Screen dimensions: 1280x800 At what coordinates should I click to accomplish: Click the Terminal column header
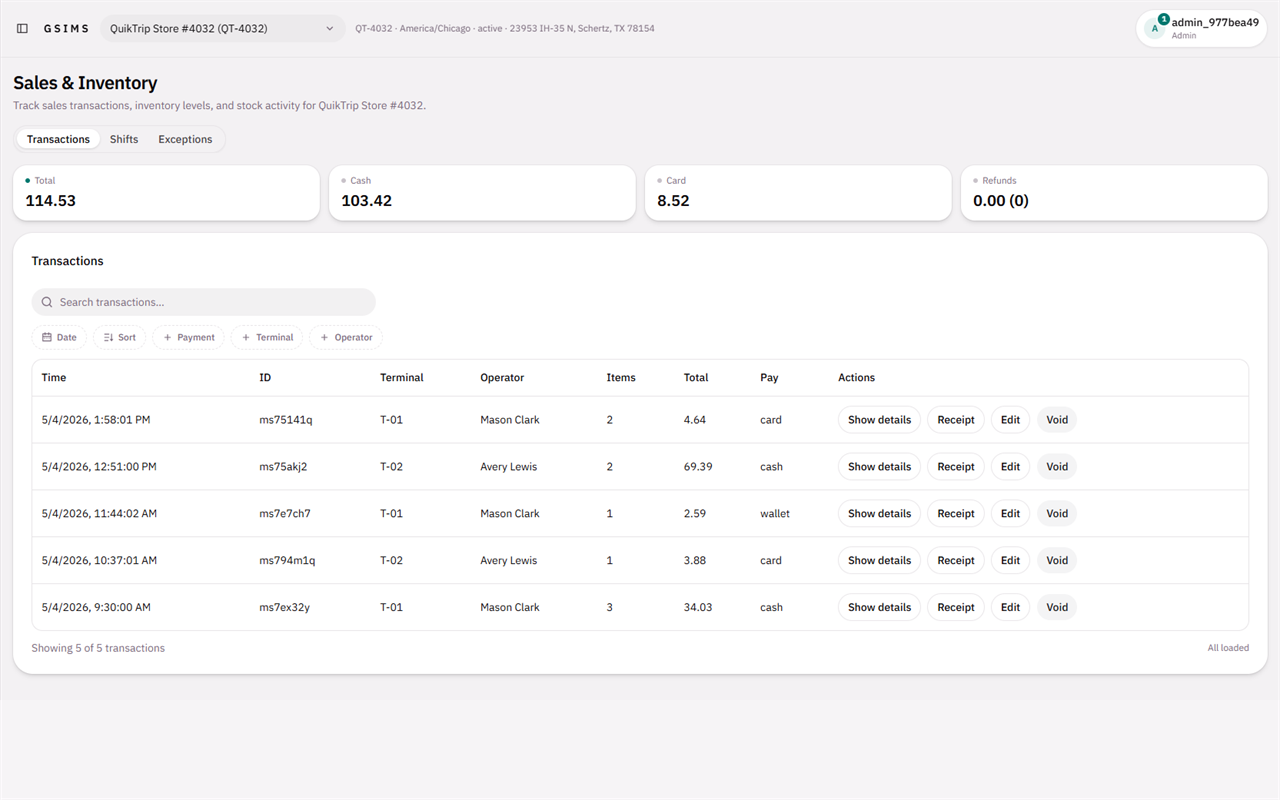pos(402,378)
